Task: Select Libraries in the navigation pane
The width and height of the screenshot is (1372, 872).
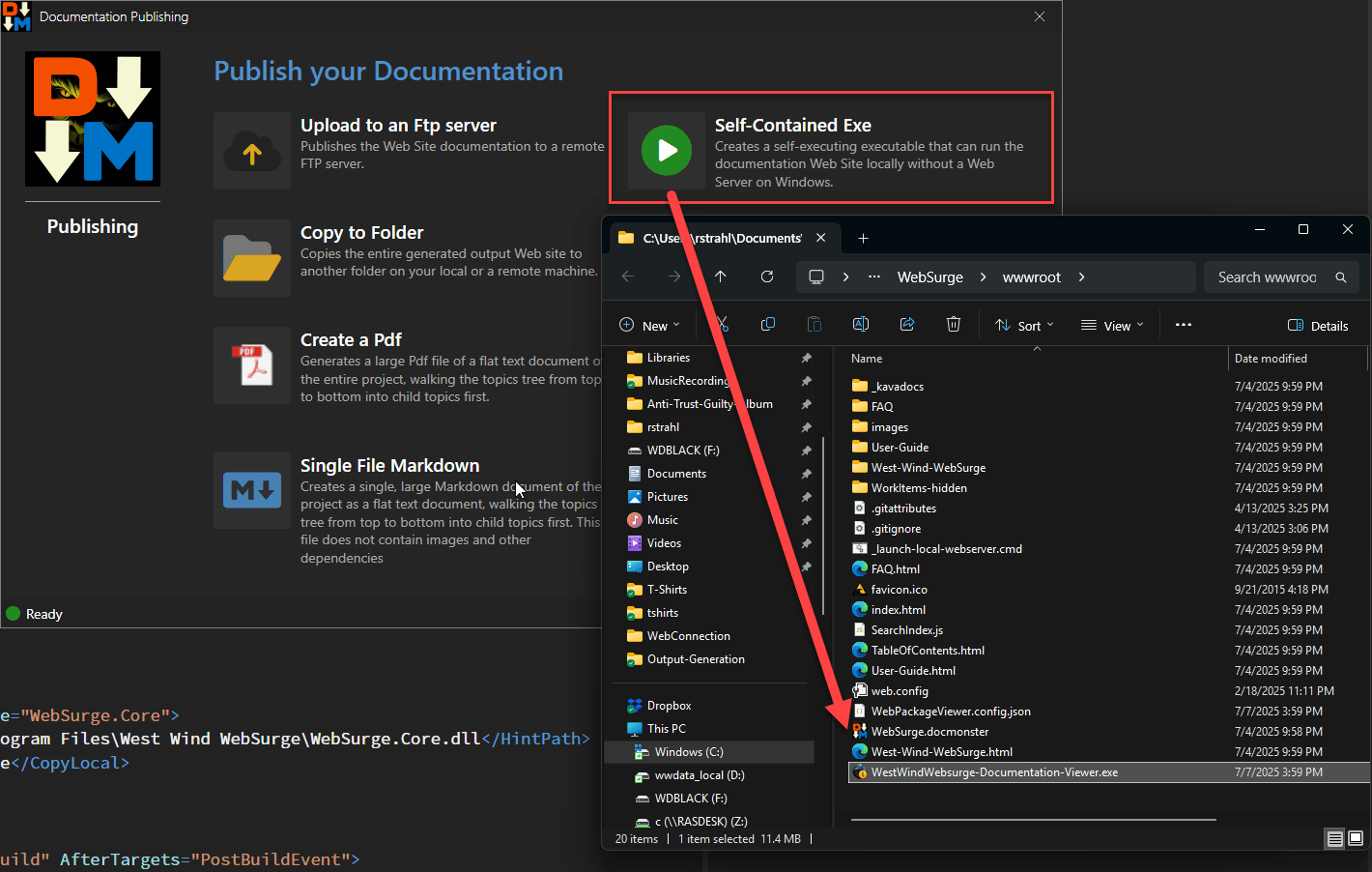Action: click(x=668, y=358)
